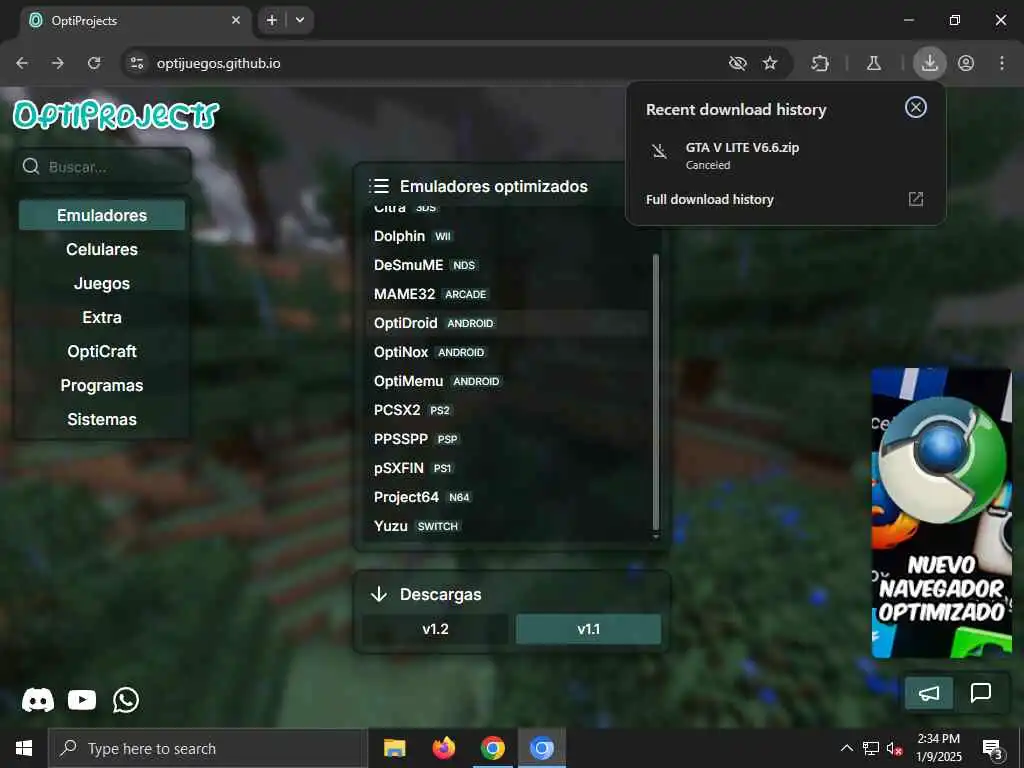
Task: Open the Chrome profile avatar icon
Action: click(x=966, y=63)
